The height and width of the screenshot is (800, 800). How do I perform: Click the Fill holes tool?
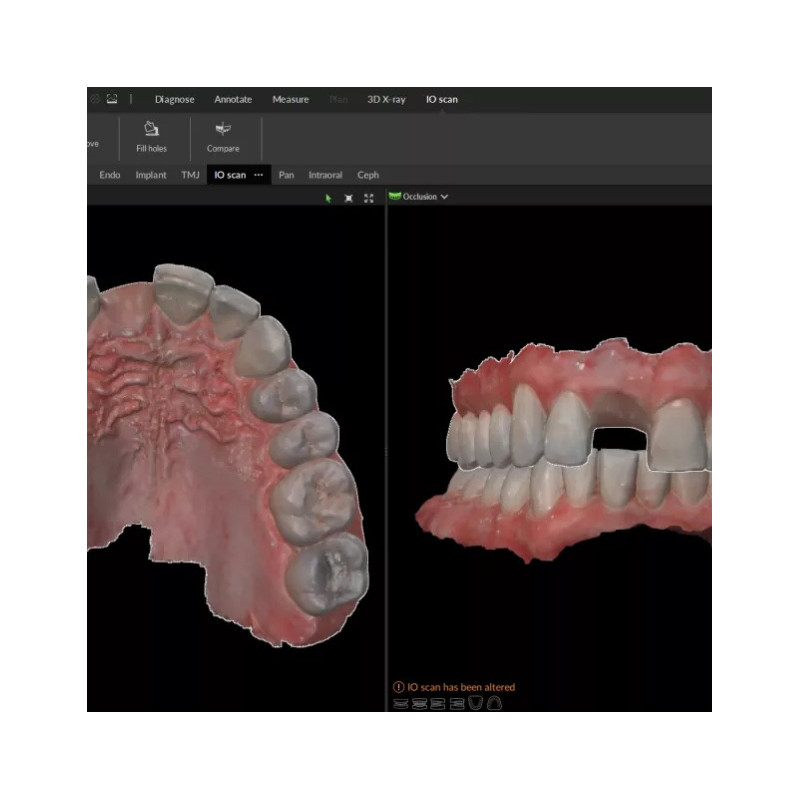[151, 137]
